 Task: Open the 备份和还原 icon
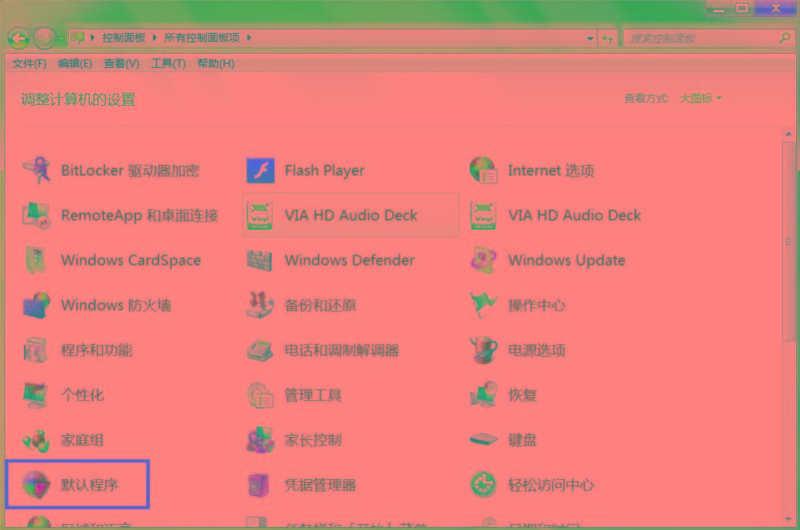pyautogui.click(x=260, y=305)
